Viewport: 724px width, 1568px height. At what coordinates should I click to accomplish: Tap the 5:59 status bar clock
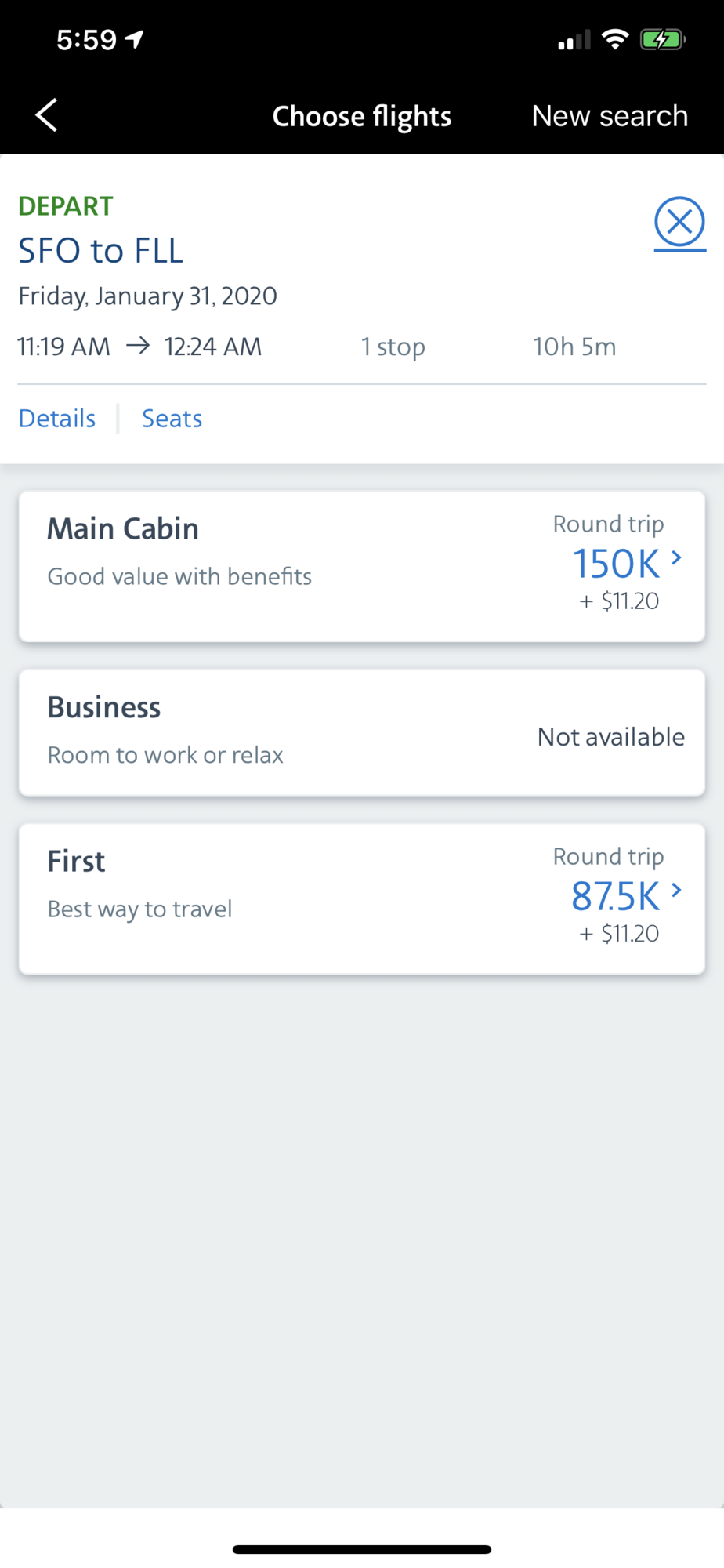pos(86,39)
